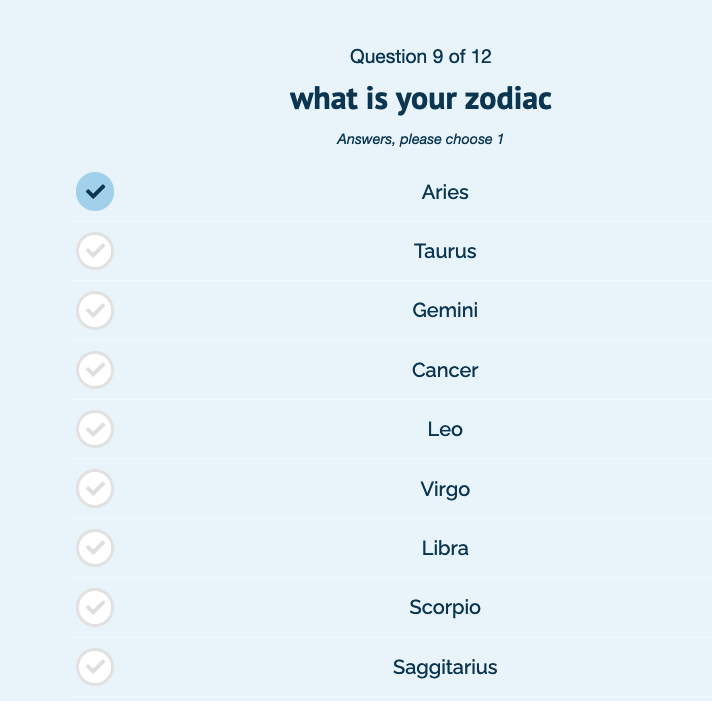Pick the Gemini answer label
The height and width of the screenshot is (701, 712).
click(x=445, y=311)
